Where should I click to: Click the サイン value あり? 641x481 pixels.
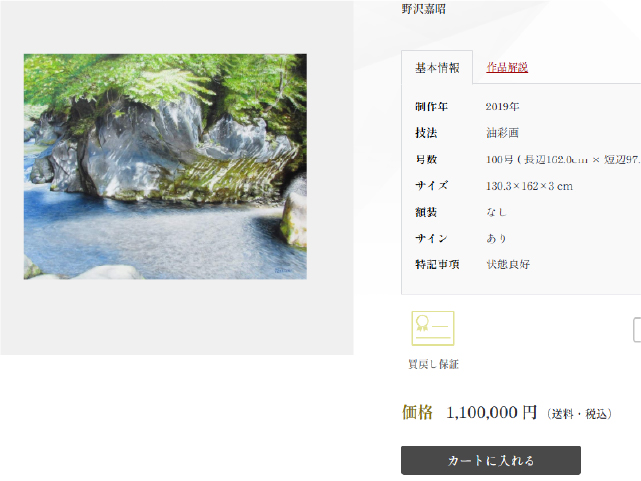click(496, 238)
